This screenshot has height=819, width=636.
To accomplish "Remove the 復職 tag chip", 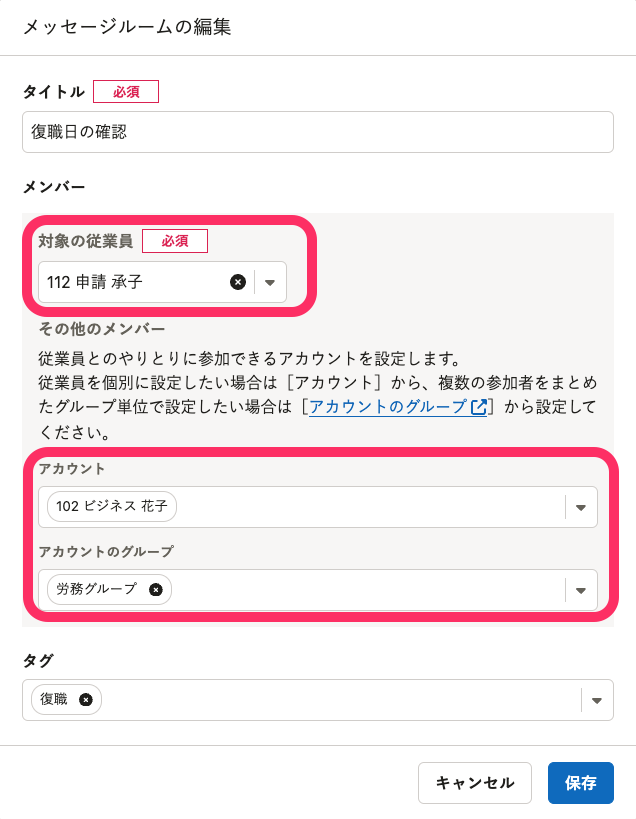I will click(86, 700).
